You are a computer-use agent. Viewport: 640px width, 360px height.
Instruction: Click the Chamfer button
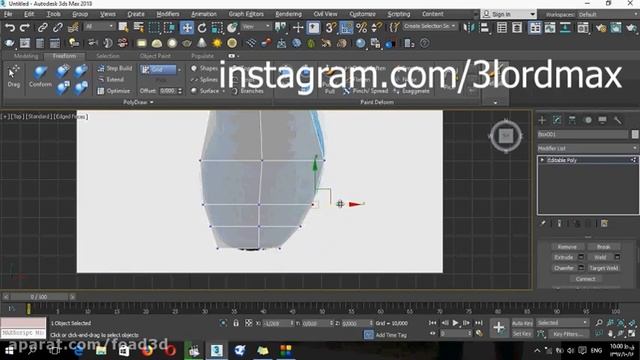coord(564,268)
